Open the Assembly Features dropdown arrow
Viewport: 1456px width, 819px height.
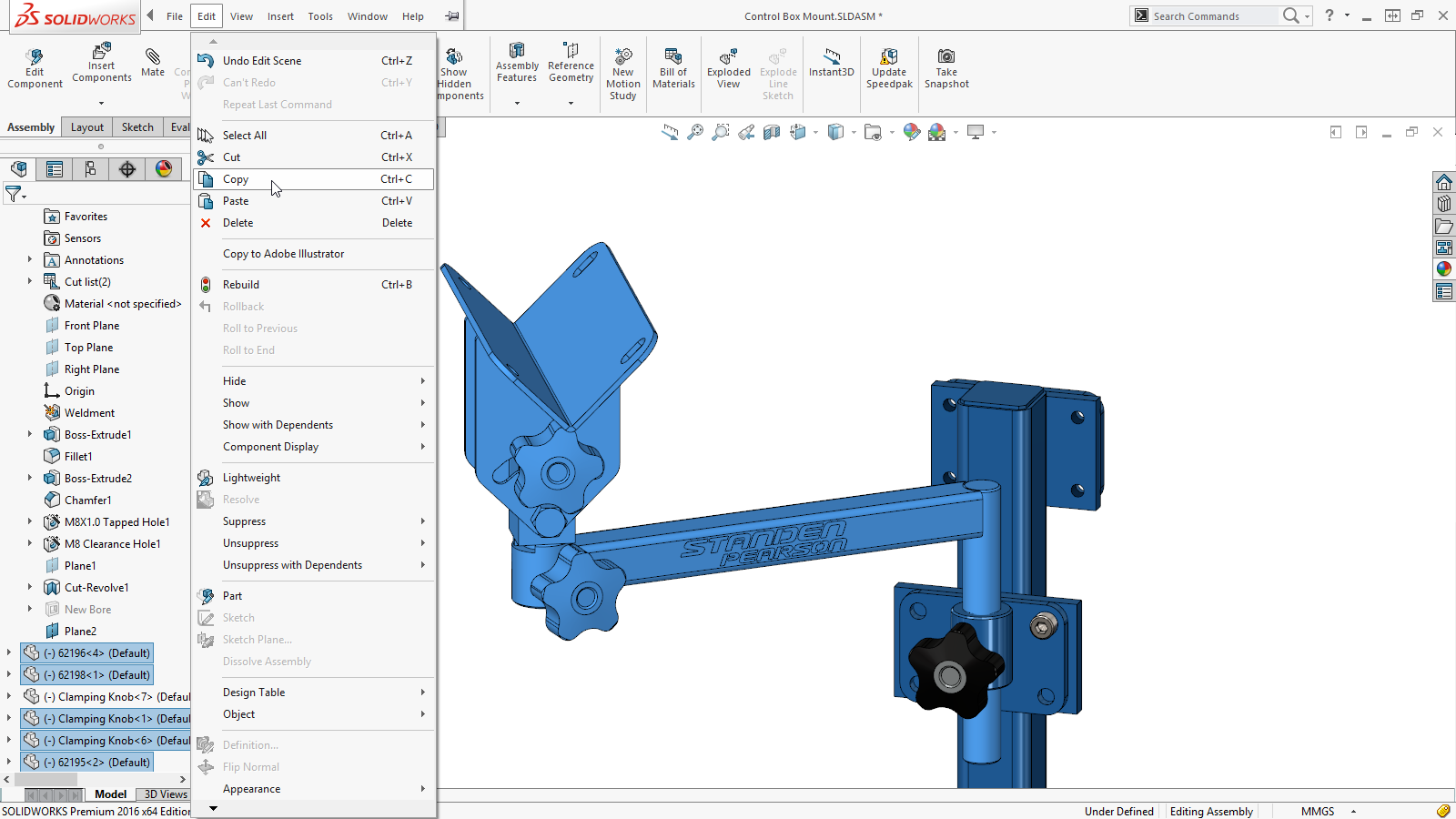point(517,104)
